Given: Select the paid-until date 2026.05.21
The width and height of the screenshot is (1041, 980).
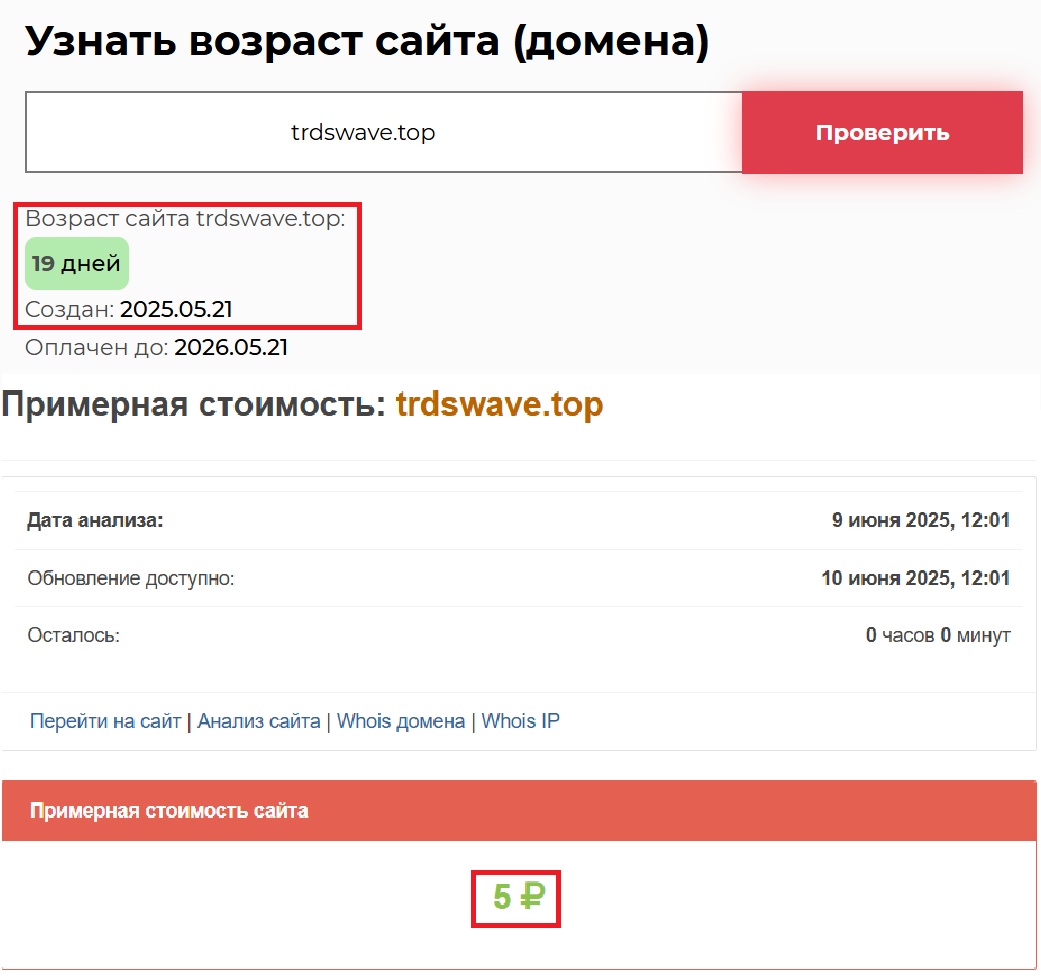Looking at the screenshot, I should click(231, 347).
